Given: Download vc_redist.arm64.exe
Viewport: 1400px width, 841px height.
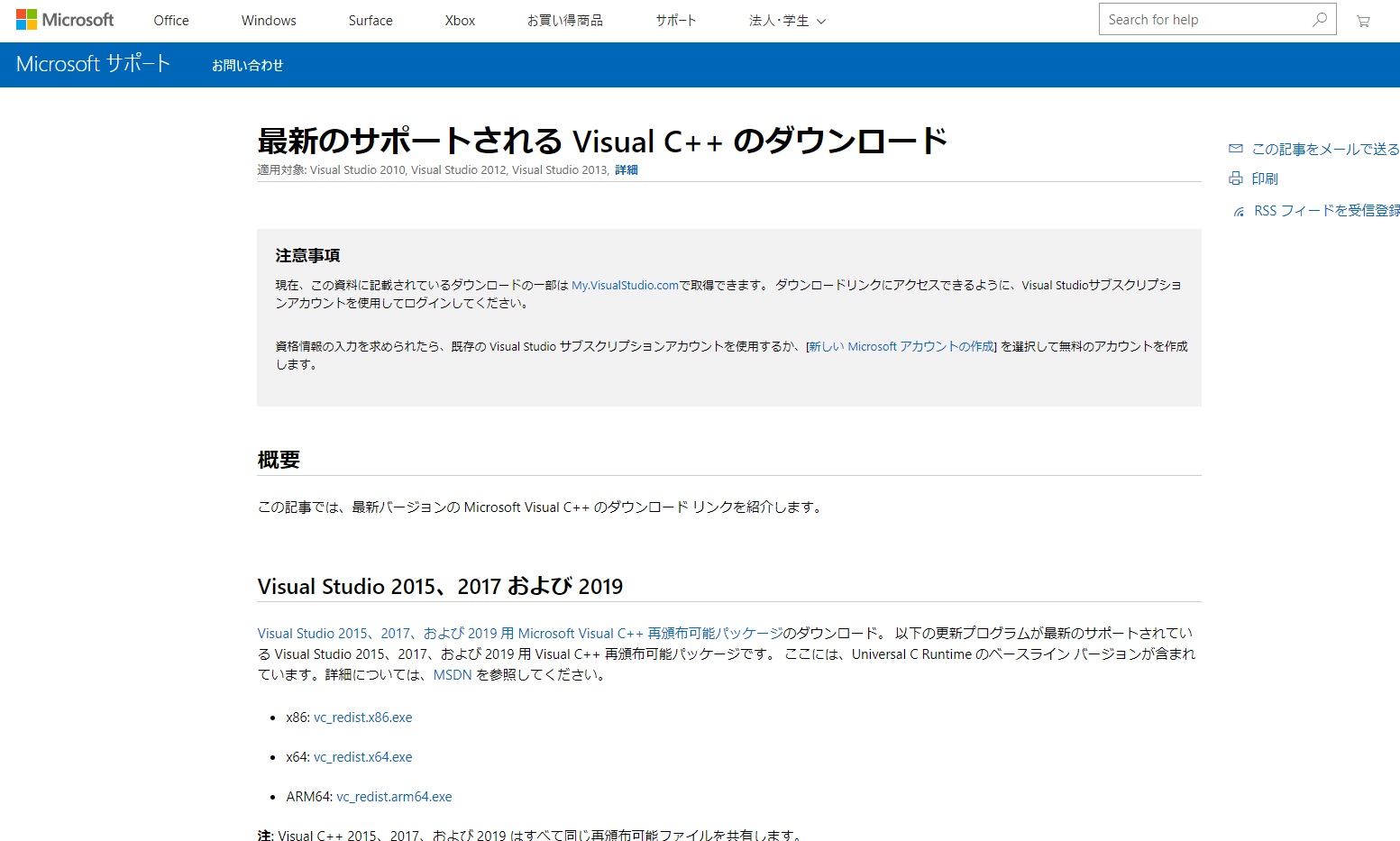Looking at the screenshot, I should [x=394, y=797].
